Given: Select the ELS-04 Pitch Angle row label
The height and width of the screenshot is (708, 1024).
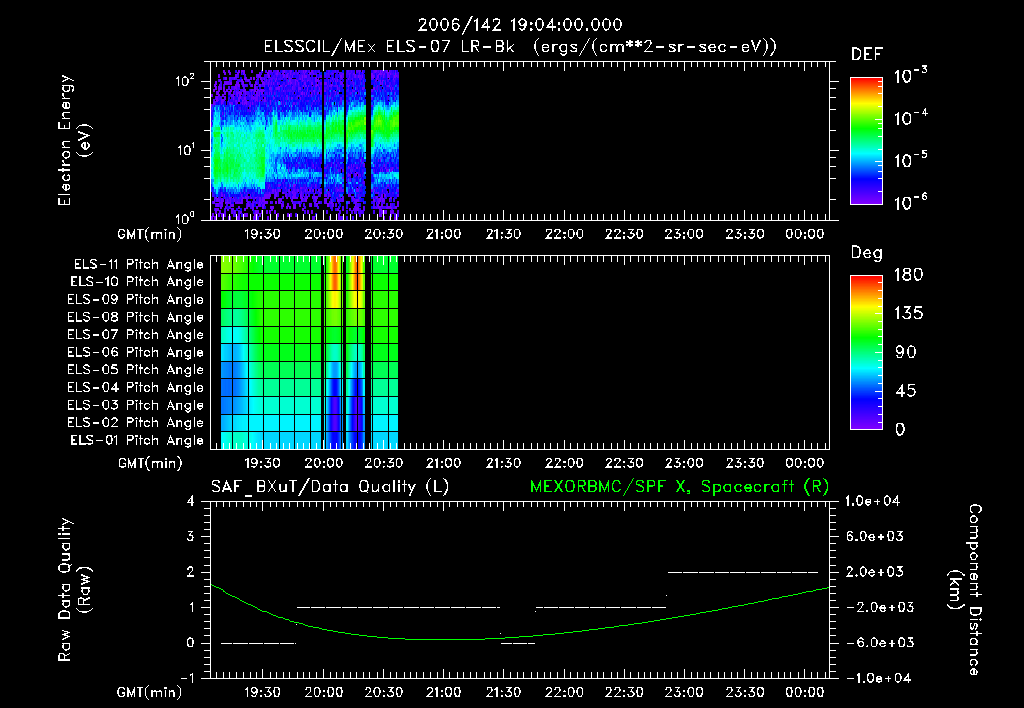Looking at the screenshot, I should click(136, 387).
